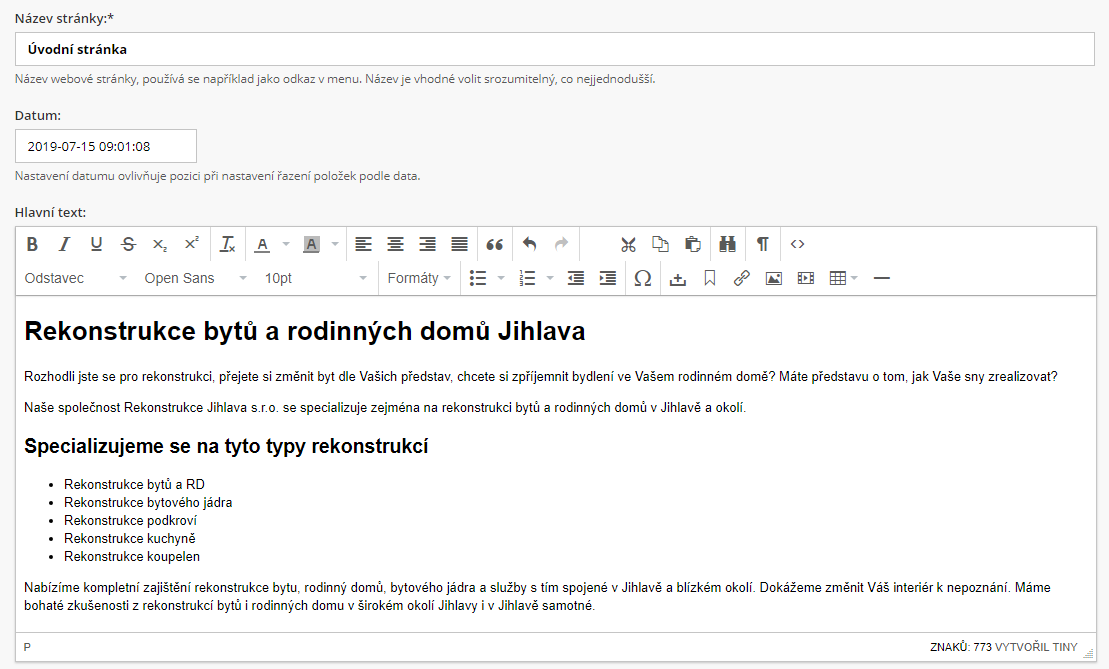
Task: Open the Formáty menu
Action: coord(418,278)
